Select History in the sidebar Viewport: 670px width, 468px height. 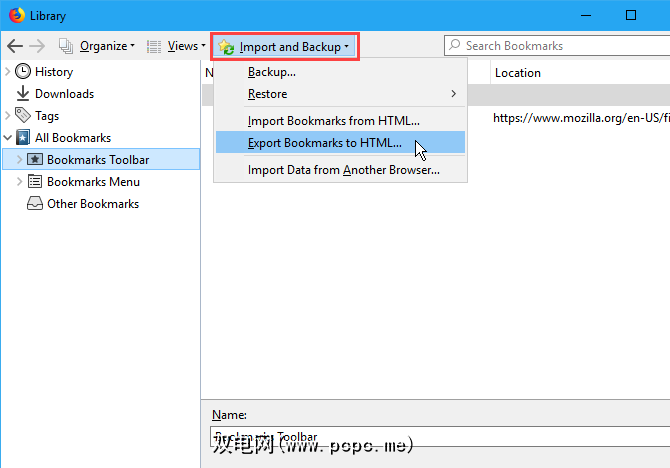[x=54, y=72]
